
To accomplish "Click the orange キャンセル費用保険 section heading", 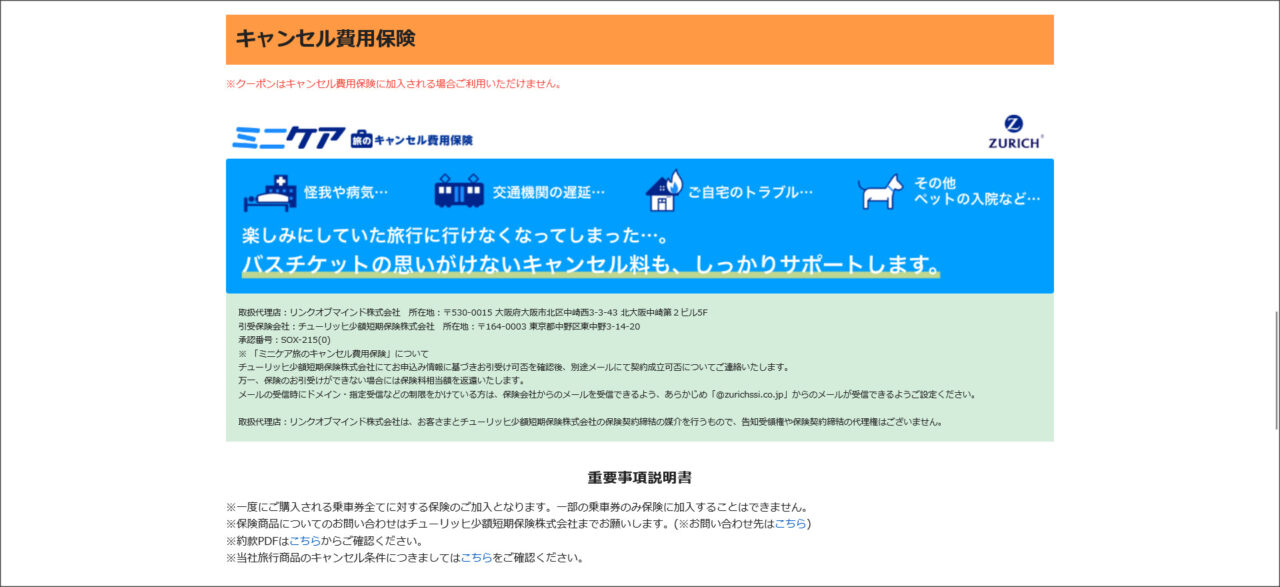I will click(x=640, y=39).
